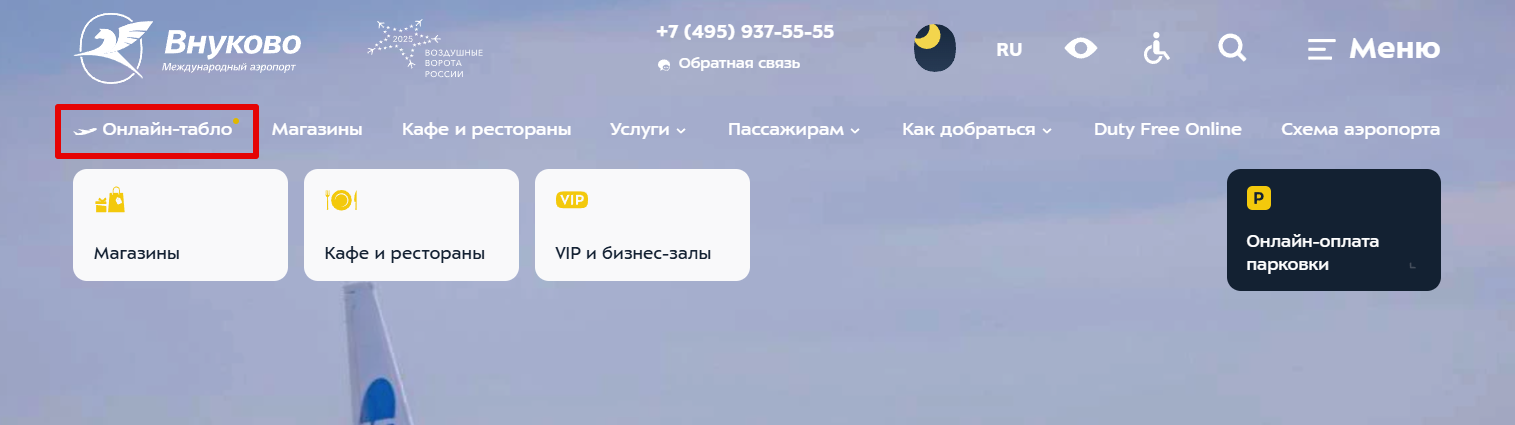Expand the Как добраться dropdown menu
Image resolution: width=1515 pixels, height=425 pixels.
coord(977,130)
